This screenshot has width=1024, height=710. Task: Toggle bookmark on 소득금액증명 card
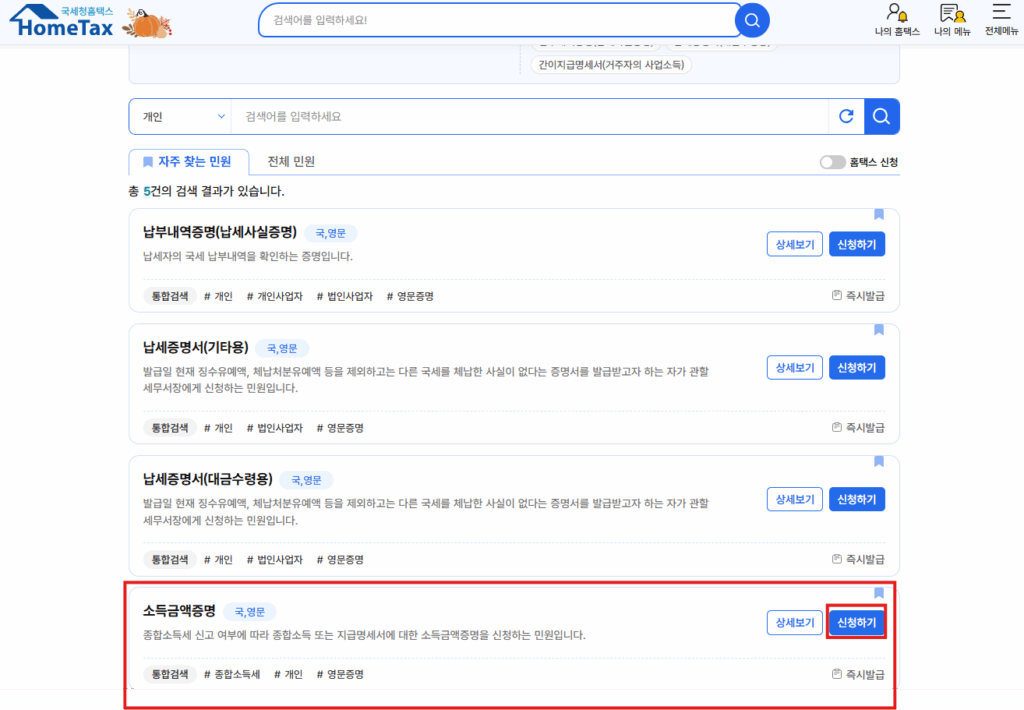pyautogui.click(x=879, y=593)
